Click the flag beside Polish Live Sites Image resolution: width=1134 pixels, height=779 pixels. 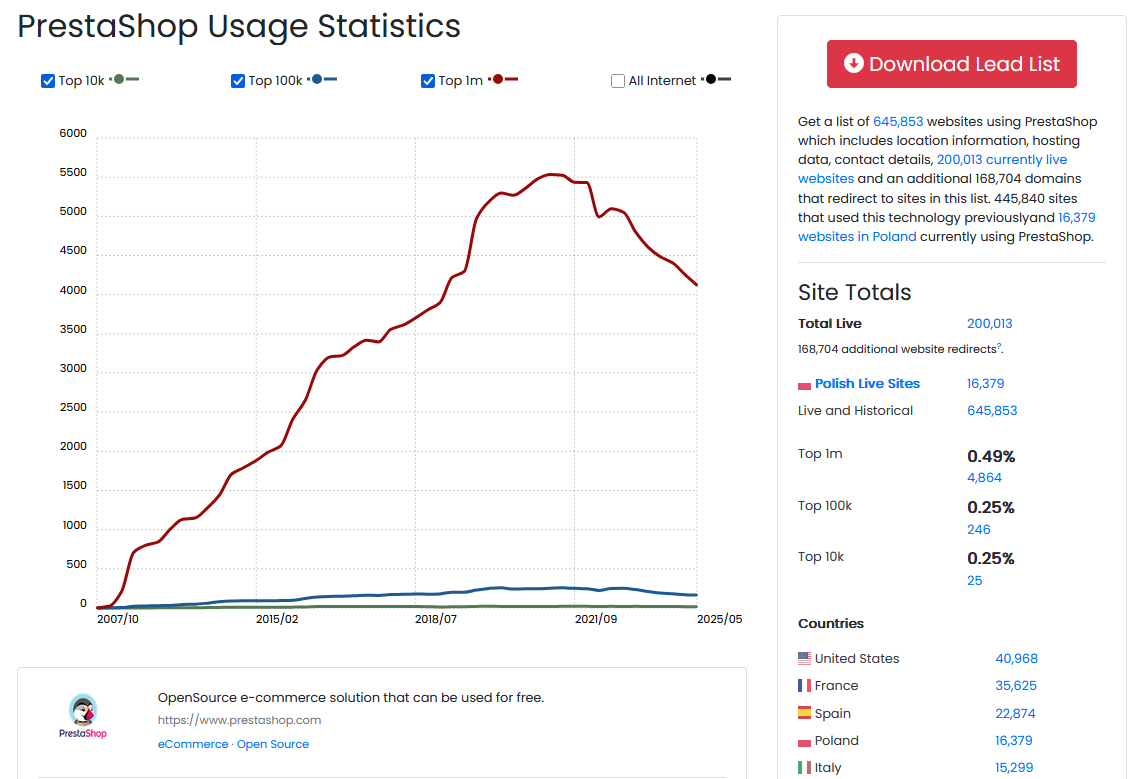tap(804, 385)
